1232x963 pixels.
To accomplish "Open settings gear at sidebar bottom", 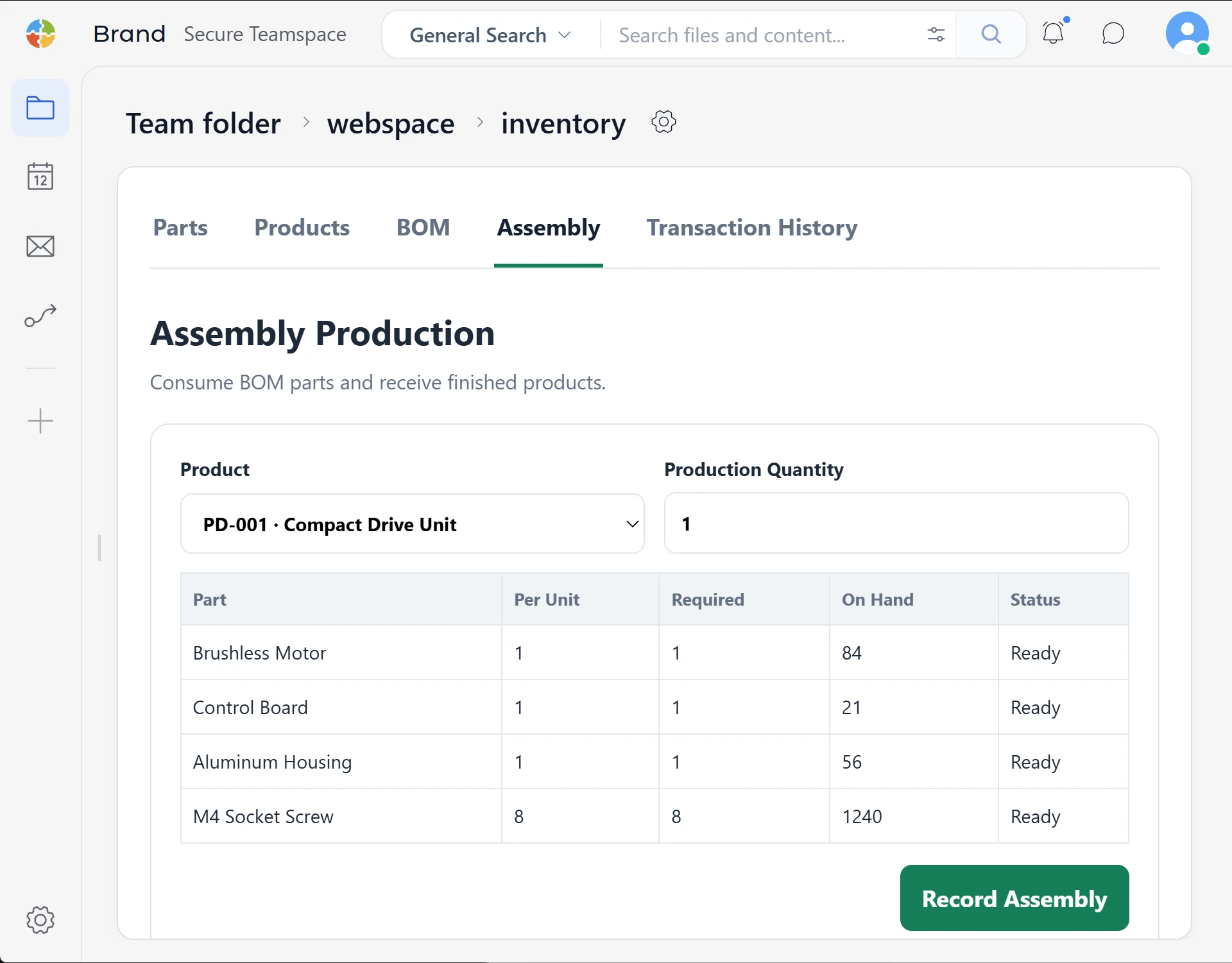I will pyautogui.click(x=40, y=920).
